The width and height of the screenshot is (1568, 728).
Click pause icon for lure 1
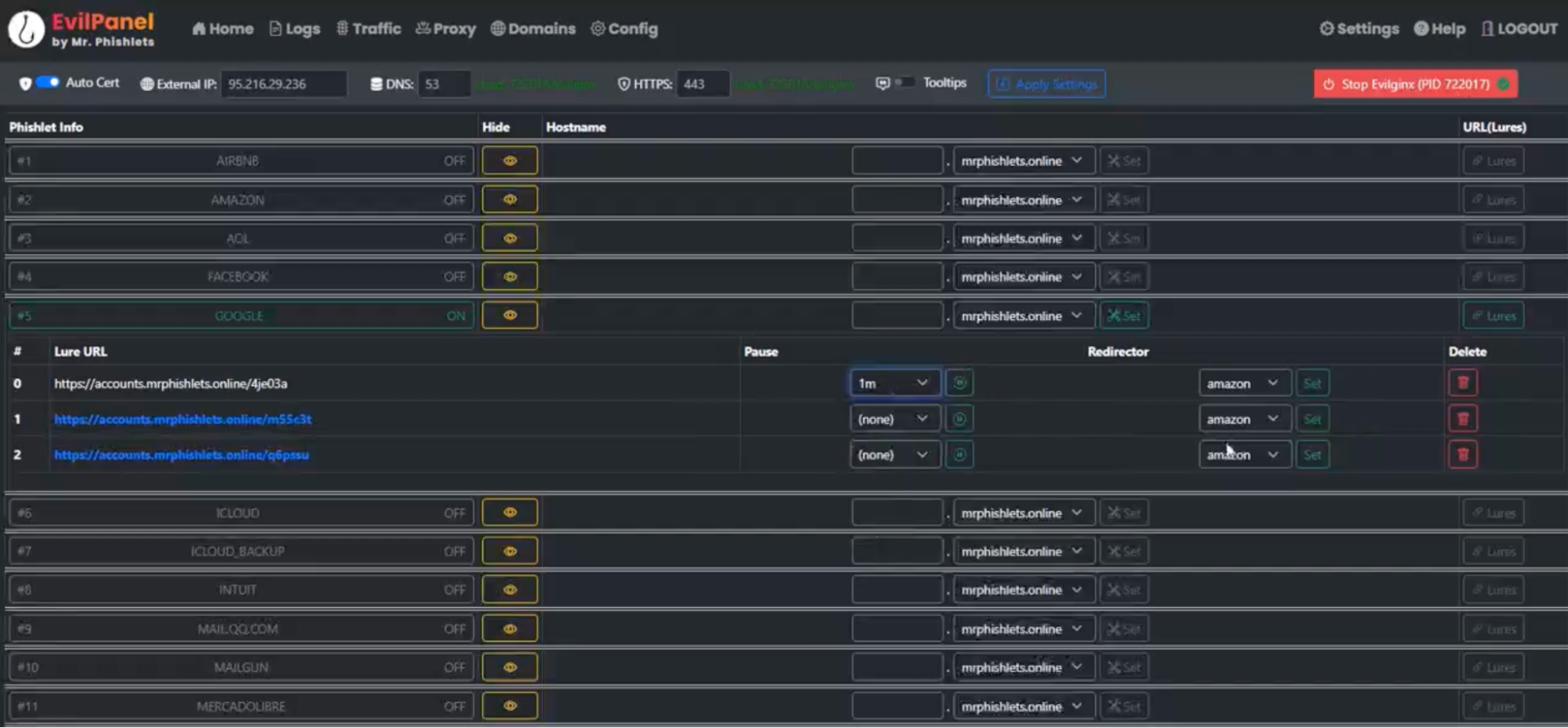tap(959, 419)
